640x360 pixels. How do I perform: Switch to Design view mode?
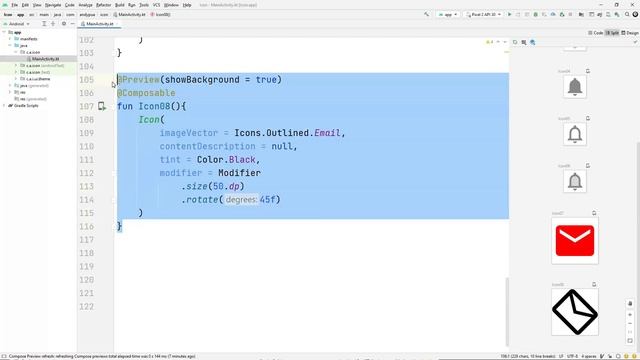click(630, 33)
